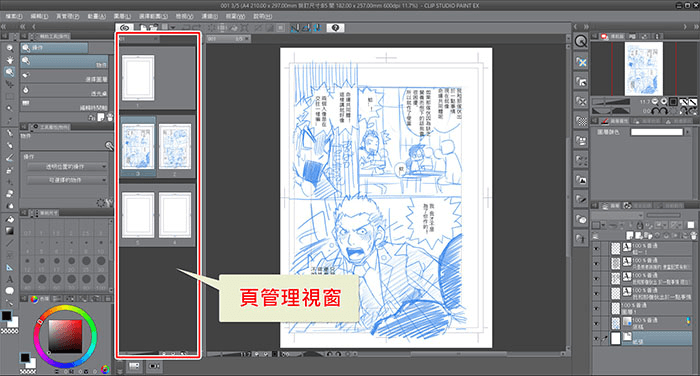The image size is (700, 376).
Task: Open the Quick Access round icon in the right strip
Action: (581, 42)
